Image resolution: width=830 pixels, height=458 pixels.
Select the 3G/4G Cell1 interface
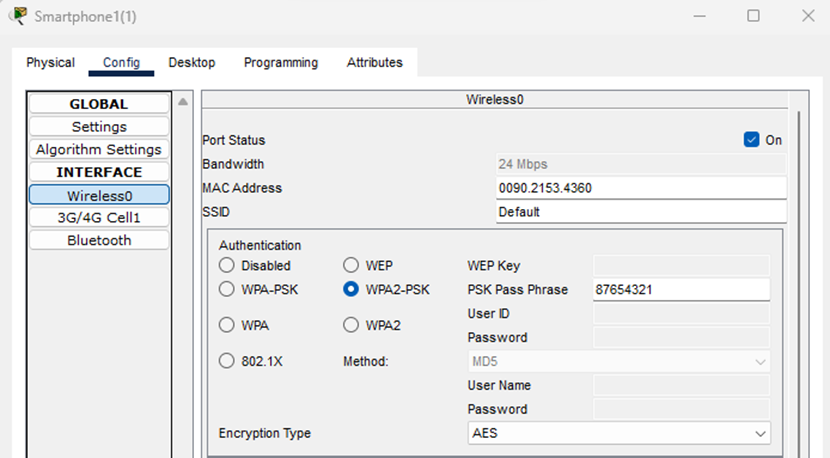click(99, 218)
